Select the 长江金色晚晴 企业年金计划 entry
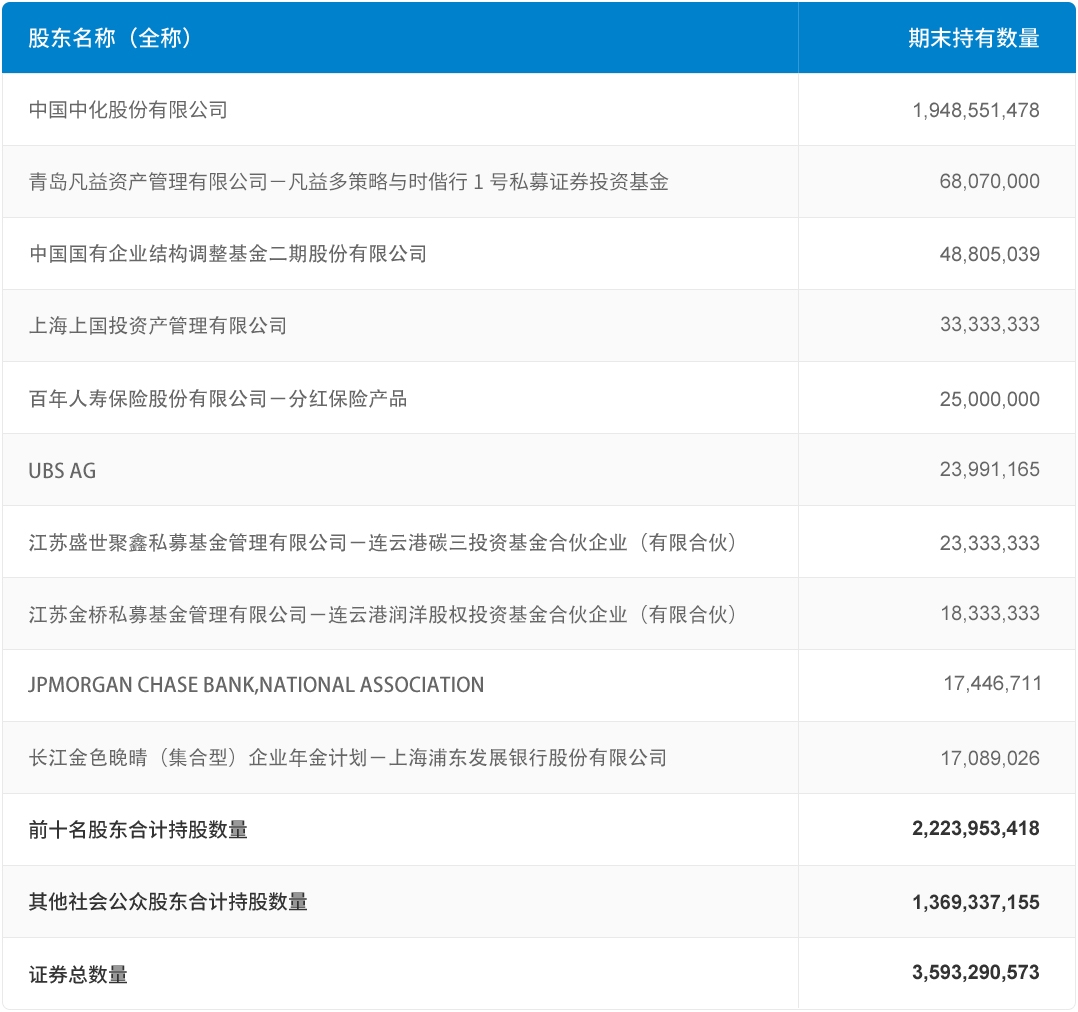This screenshot has height=1012, width=1078. (x=348, y=758)
